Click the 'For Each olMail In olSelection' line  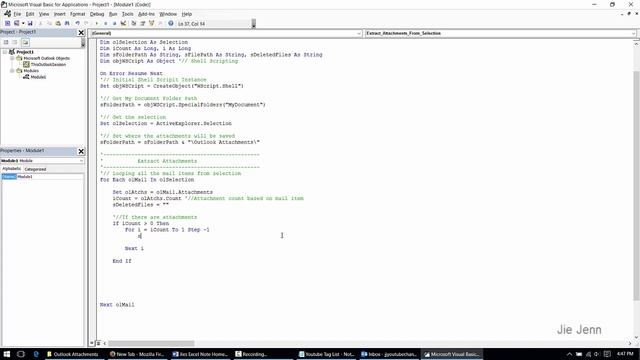[147, 180]
